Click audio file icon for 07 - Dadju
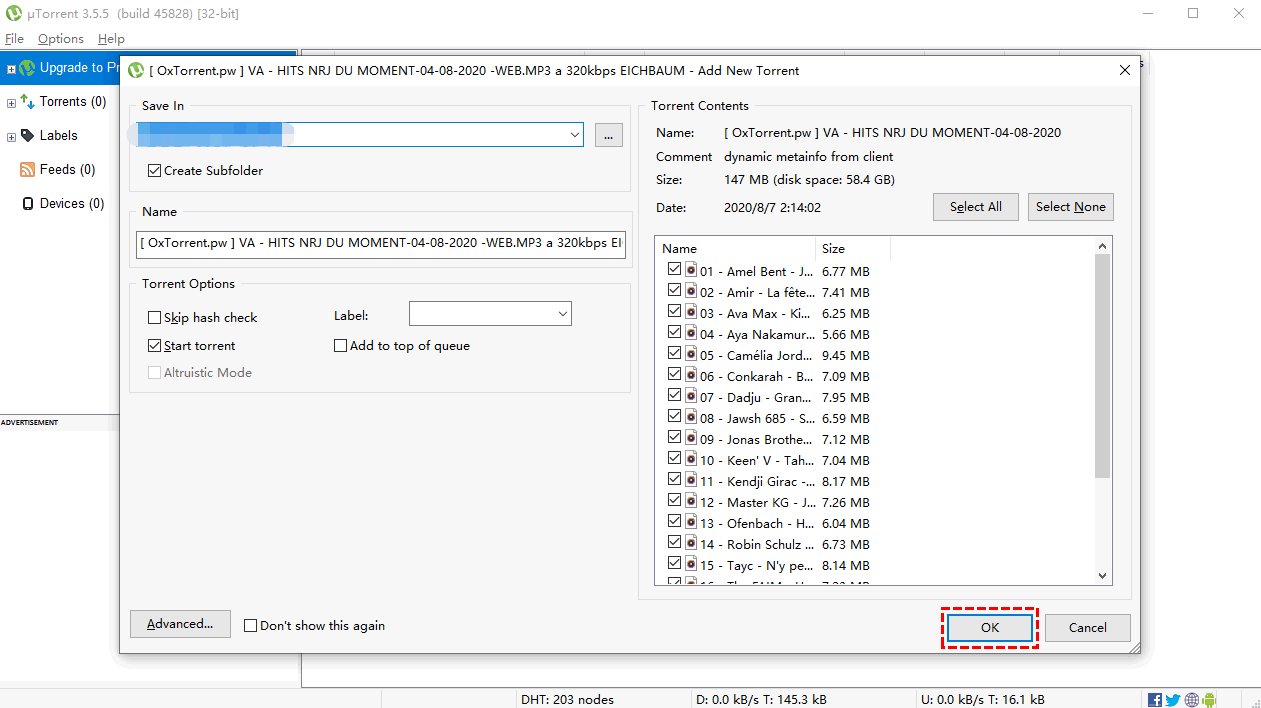The image size is (1261, 708). pos(691,396)
